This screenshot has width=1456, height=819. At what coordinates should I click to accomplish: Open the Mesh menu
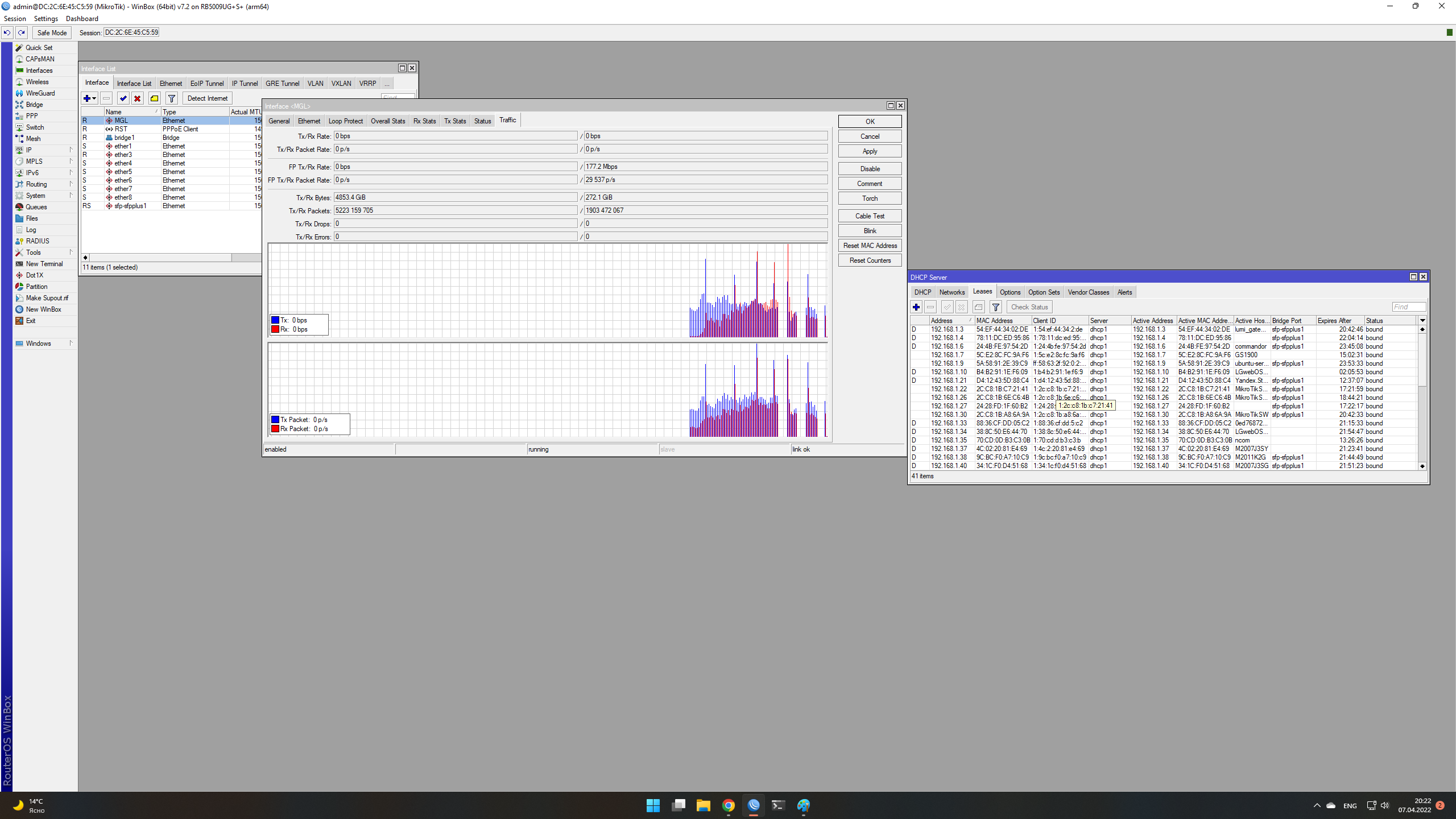[x=33, y=139]
